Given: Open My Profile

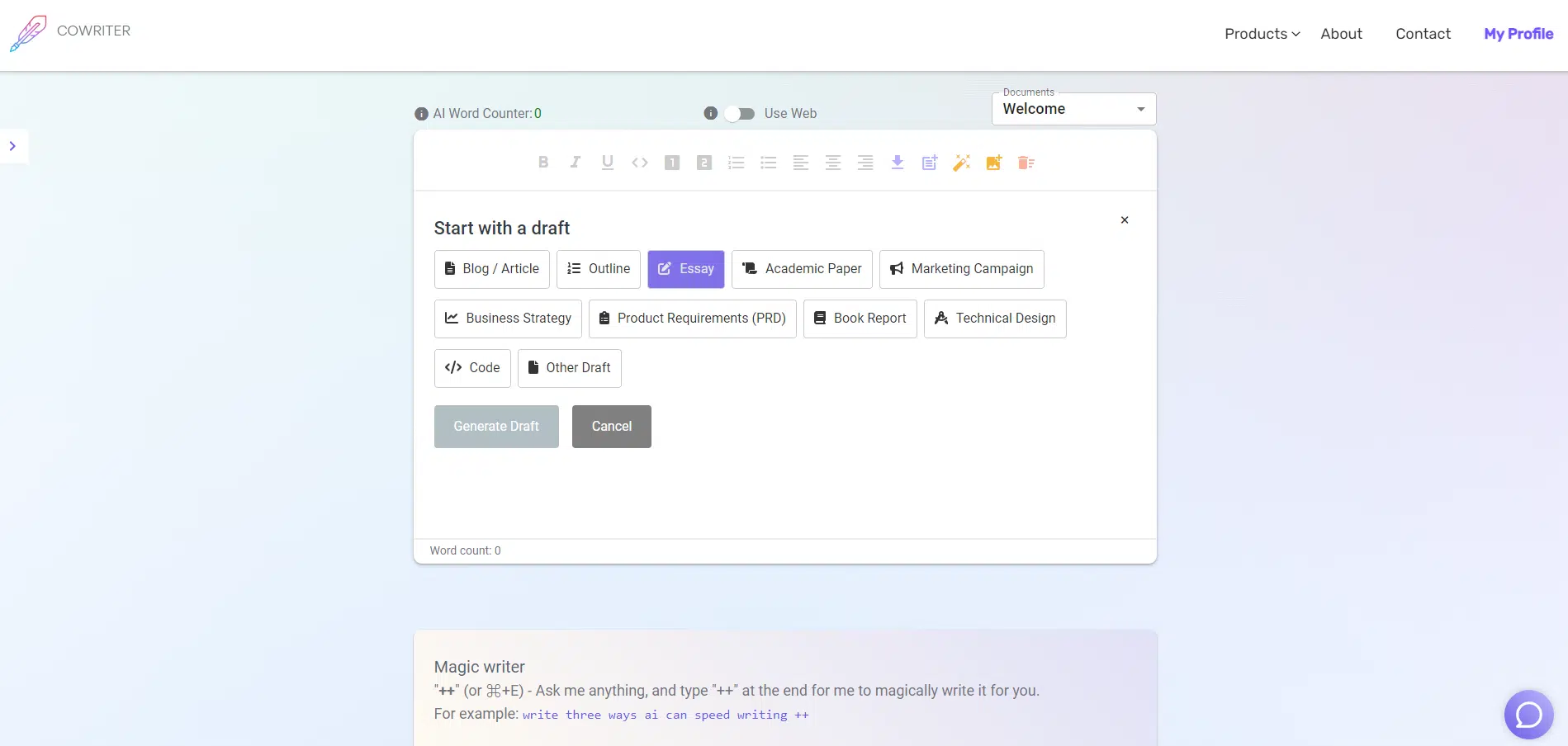Looking at the screenshot, I should (1518, 34).
